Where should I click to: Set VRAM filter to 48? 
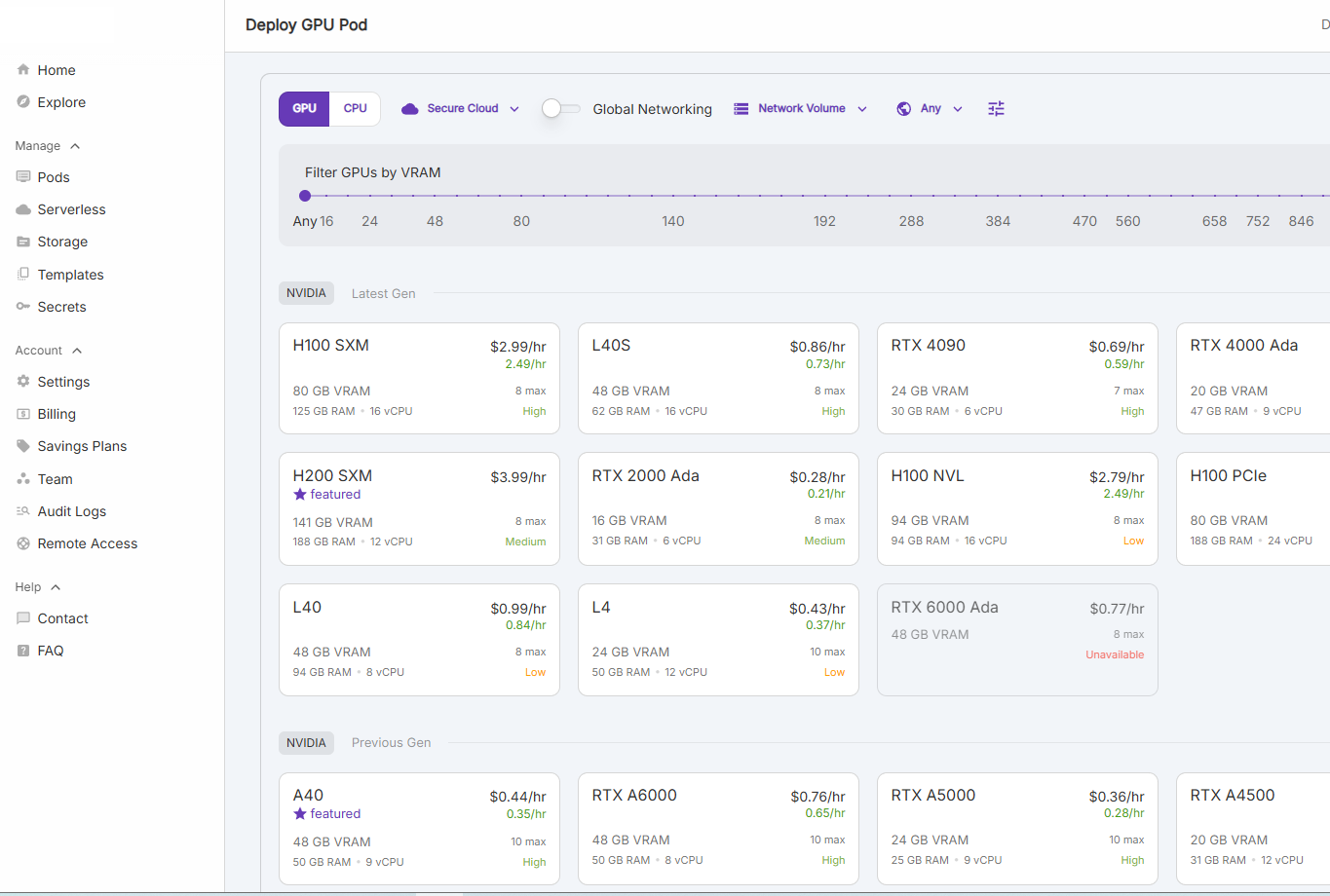[x=435, y=221]
